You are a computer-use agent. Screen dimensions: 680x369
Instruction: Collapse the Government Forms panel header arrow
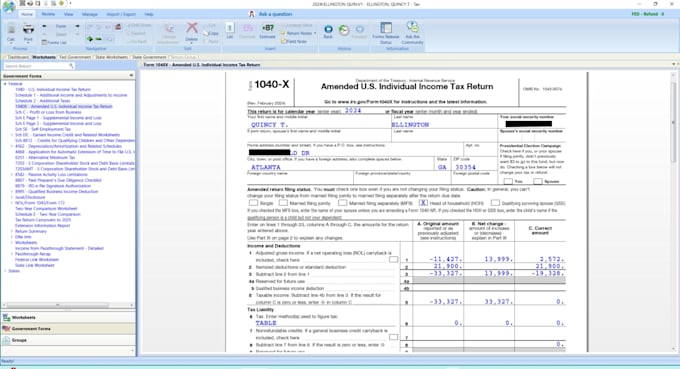131,75
